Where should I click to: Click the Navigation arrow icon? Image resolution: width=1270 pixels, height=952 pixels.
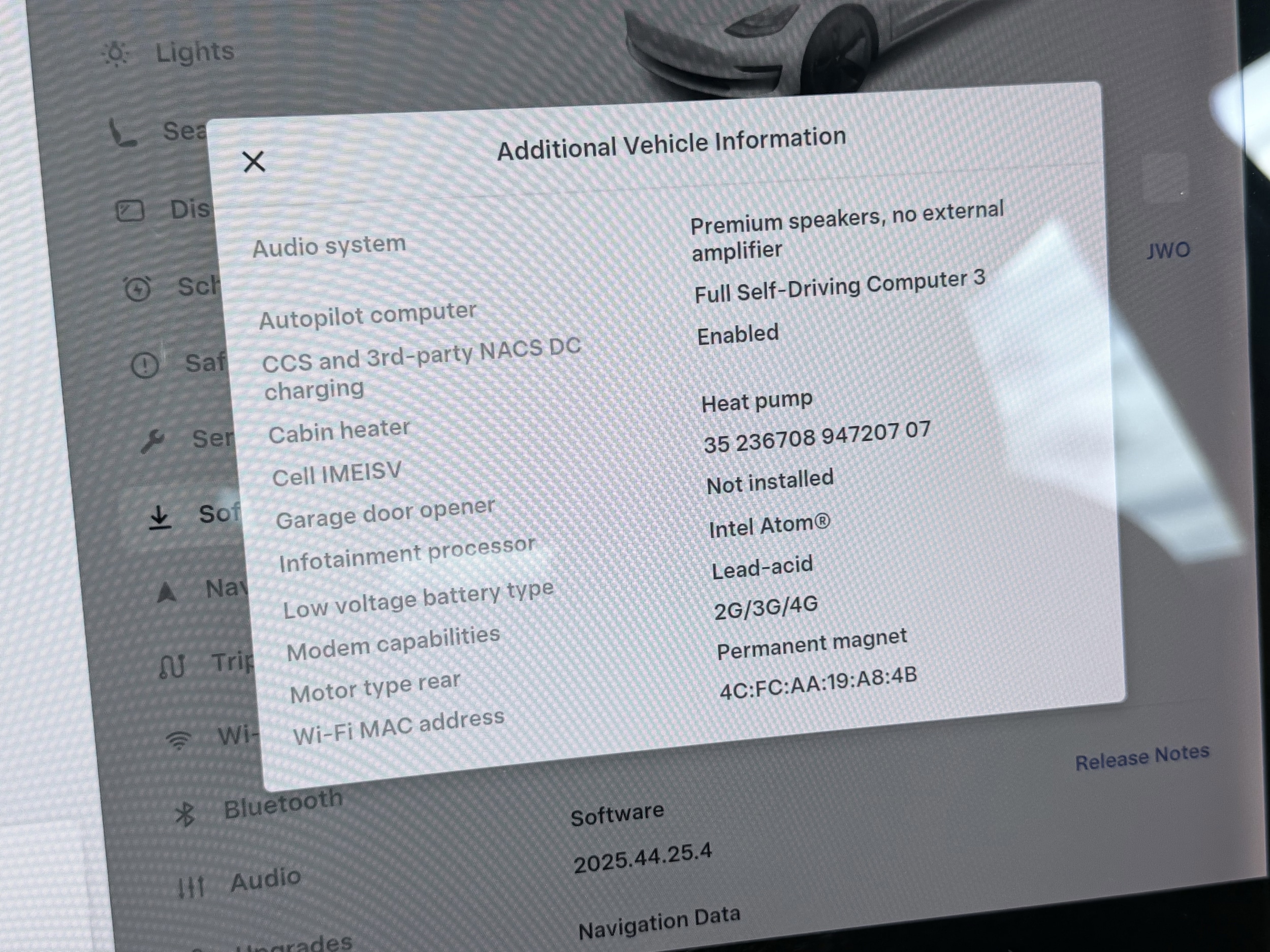[x=167, y=592]
